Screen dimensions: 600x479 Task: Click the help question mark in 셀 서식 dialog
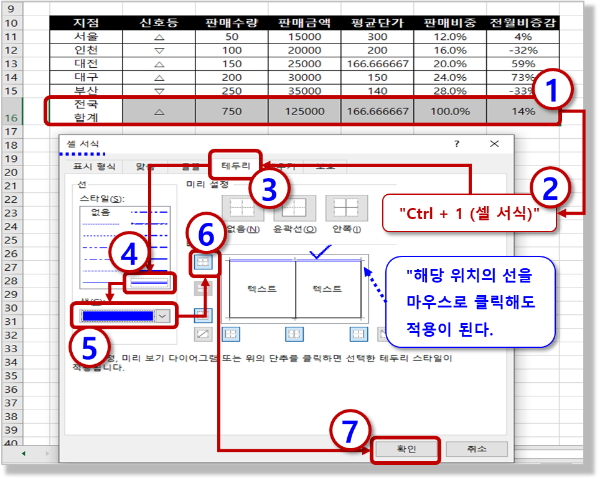coord(457,144)
